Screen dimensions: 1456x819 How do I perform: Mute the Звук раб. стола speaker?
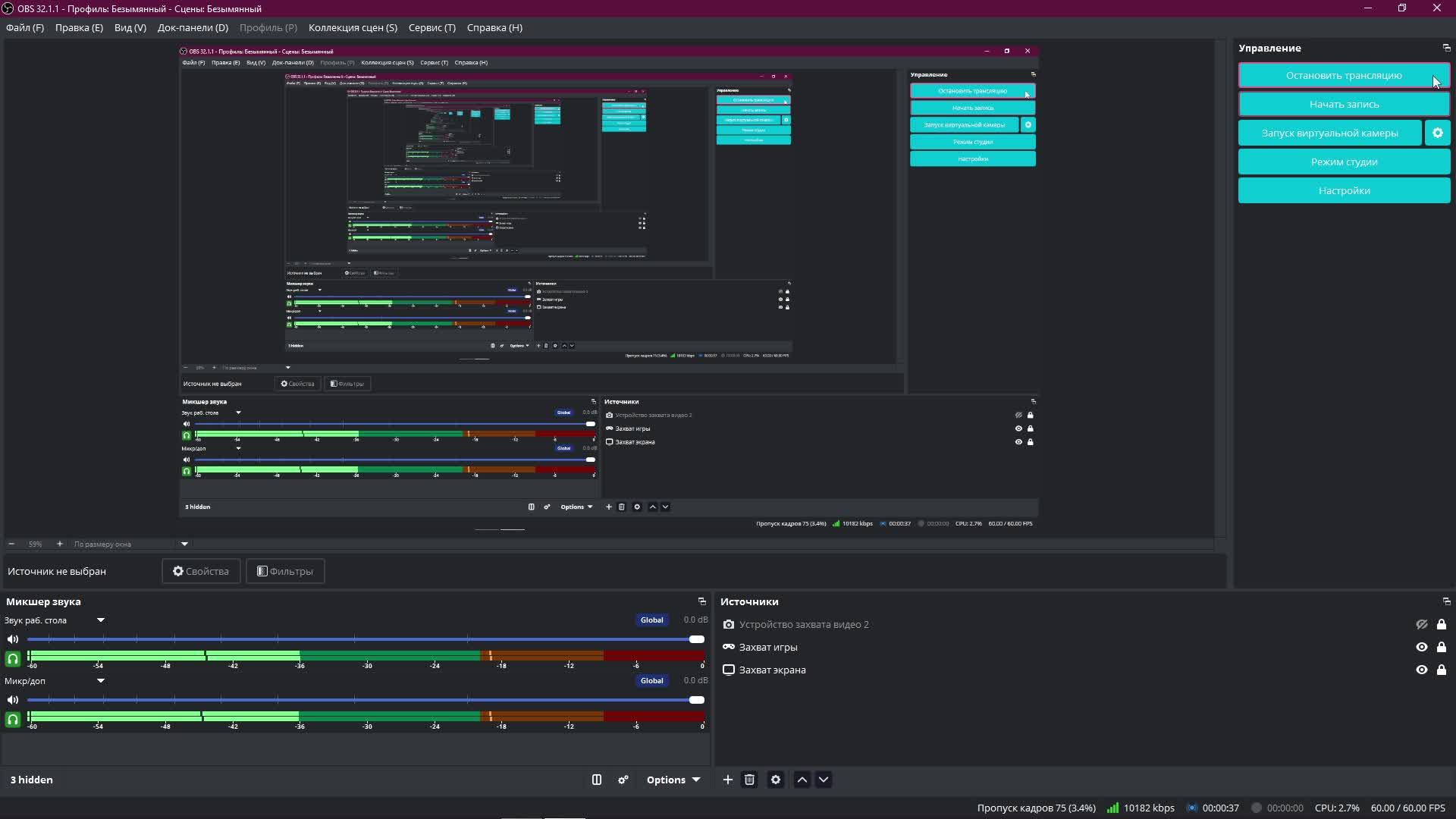pos(13,639)
